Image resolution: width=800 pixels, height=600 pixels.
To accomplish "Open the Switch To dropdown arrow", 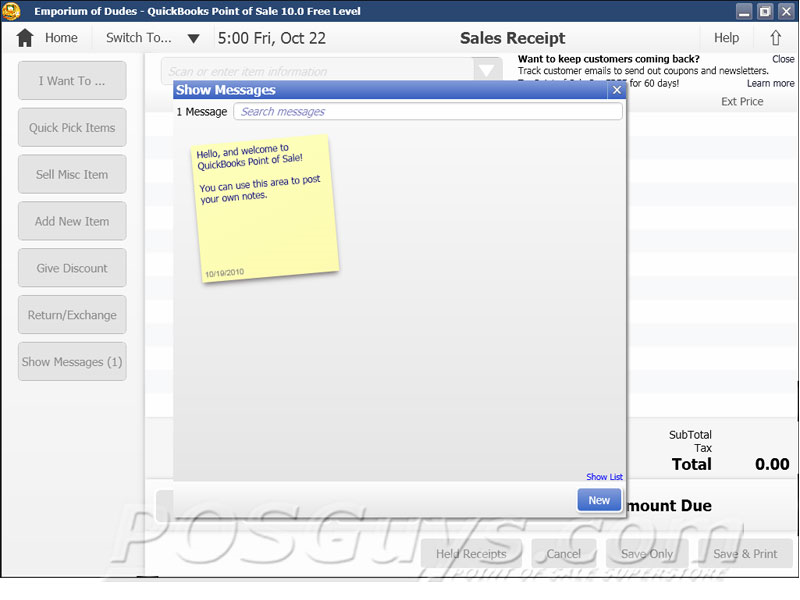I will [194, 39].
